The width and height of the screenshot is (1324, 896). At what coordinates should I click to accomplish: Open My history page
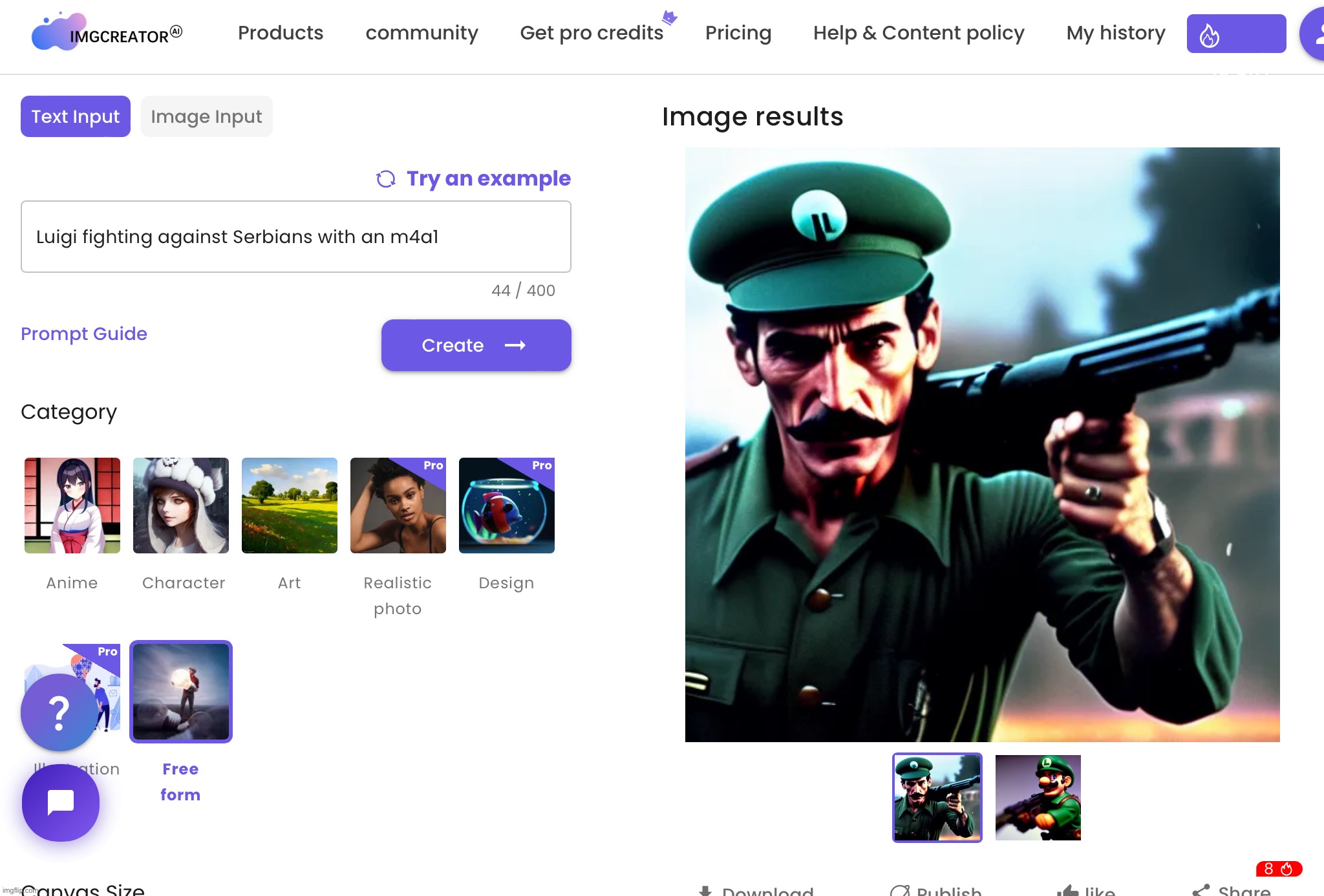tap(1116, 33)
